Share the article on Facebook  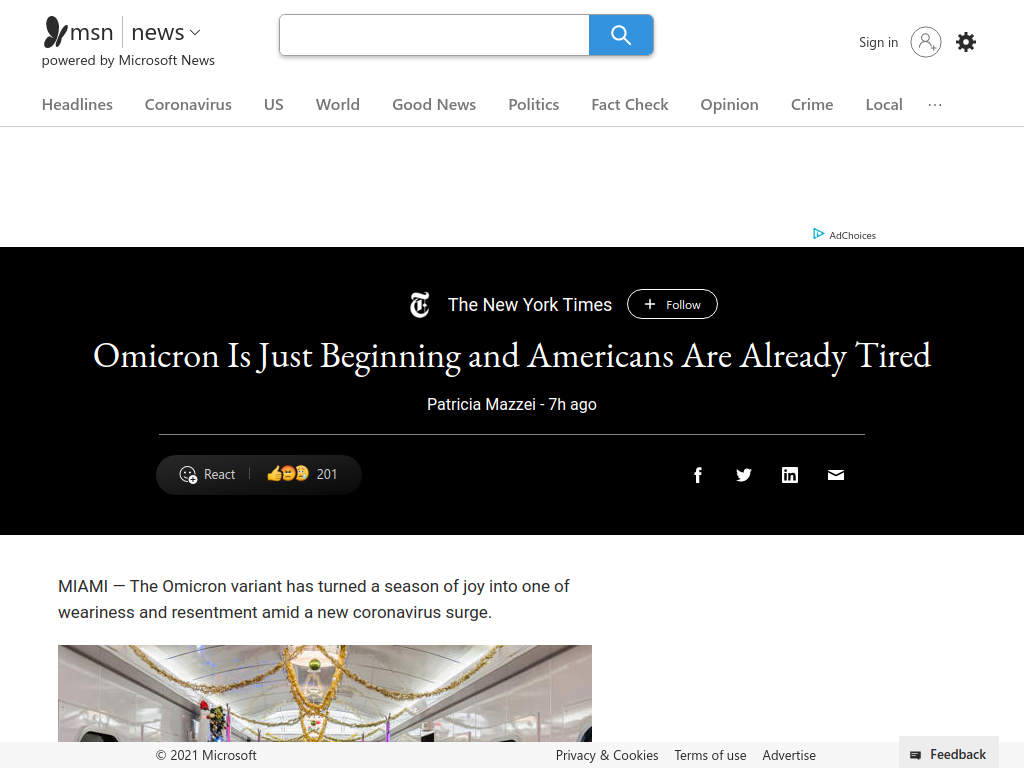[x=697, y=475]
